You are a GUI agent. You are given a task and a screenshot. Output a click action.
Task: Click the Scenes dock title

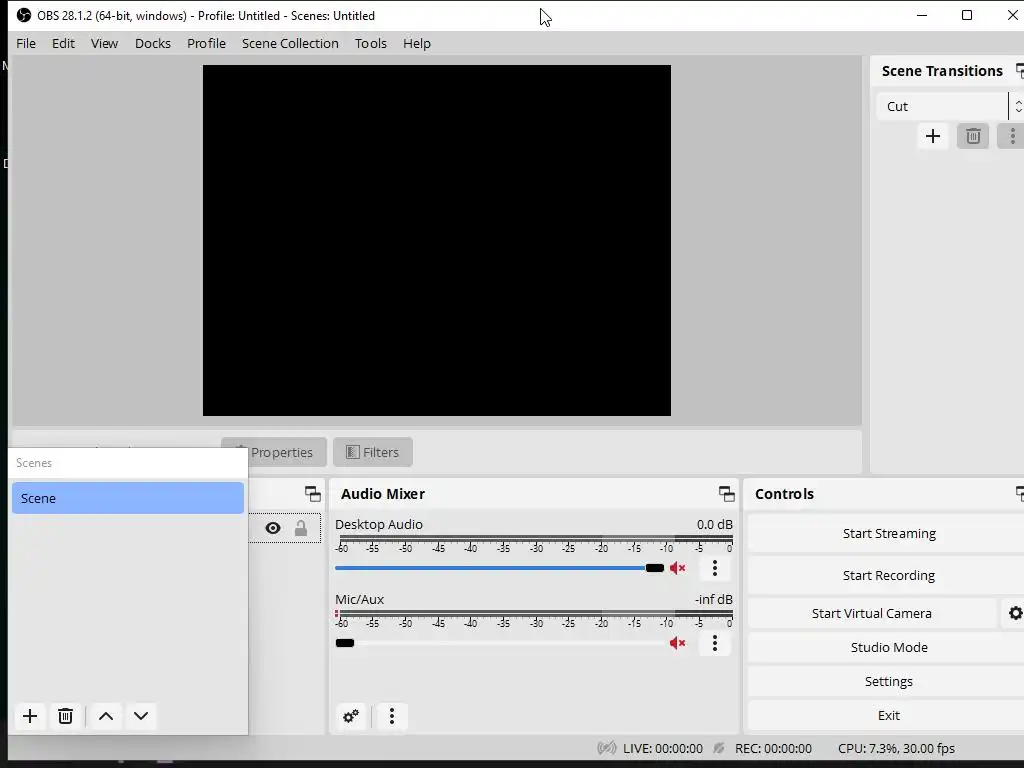pyautogui.click(x=34, y=463)
